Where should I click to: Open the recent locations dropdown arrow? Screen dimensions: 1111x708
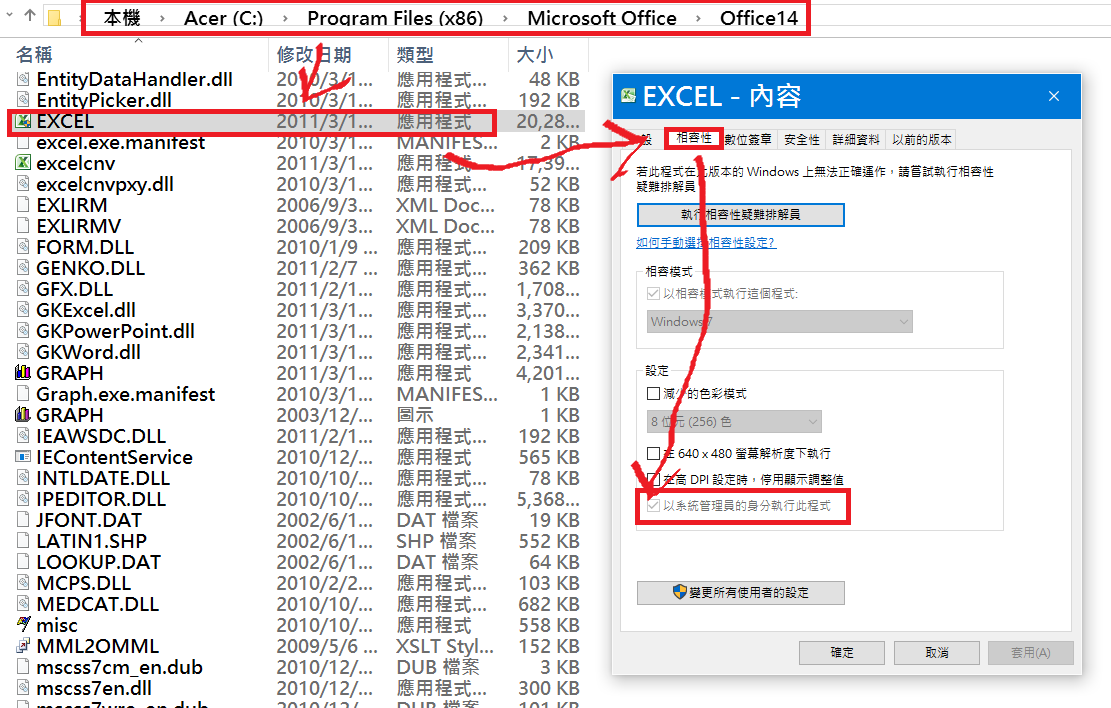tap(9, 14)
